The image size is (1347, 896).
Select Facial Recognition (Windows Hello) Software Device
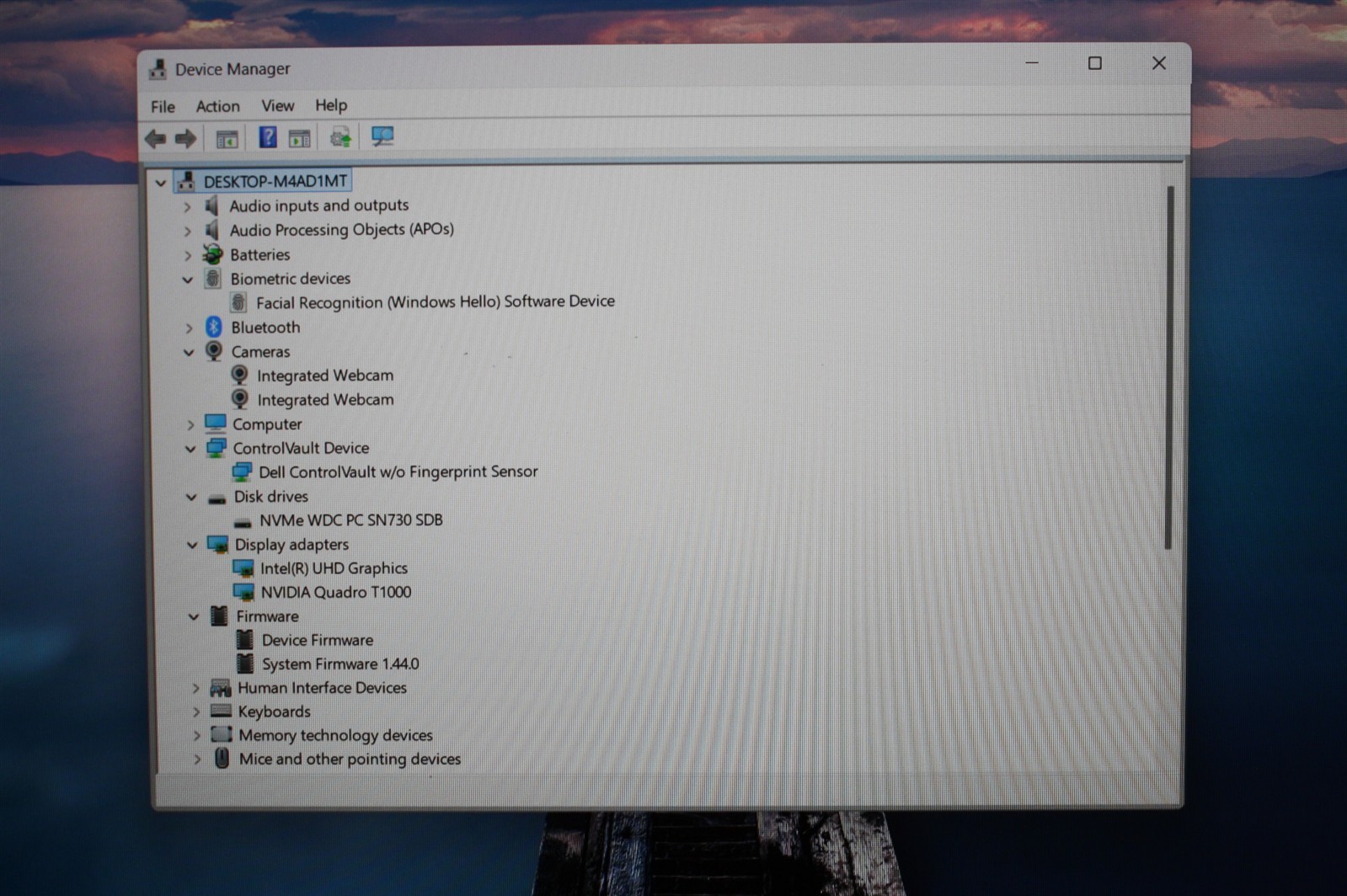coord(435,301)
